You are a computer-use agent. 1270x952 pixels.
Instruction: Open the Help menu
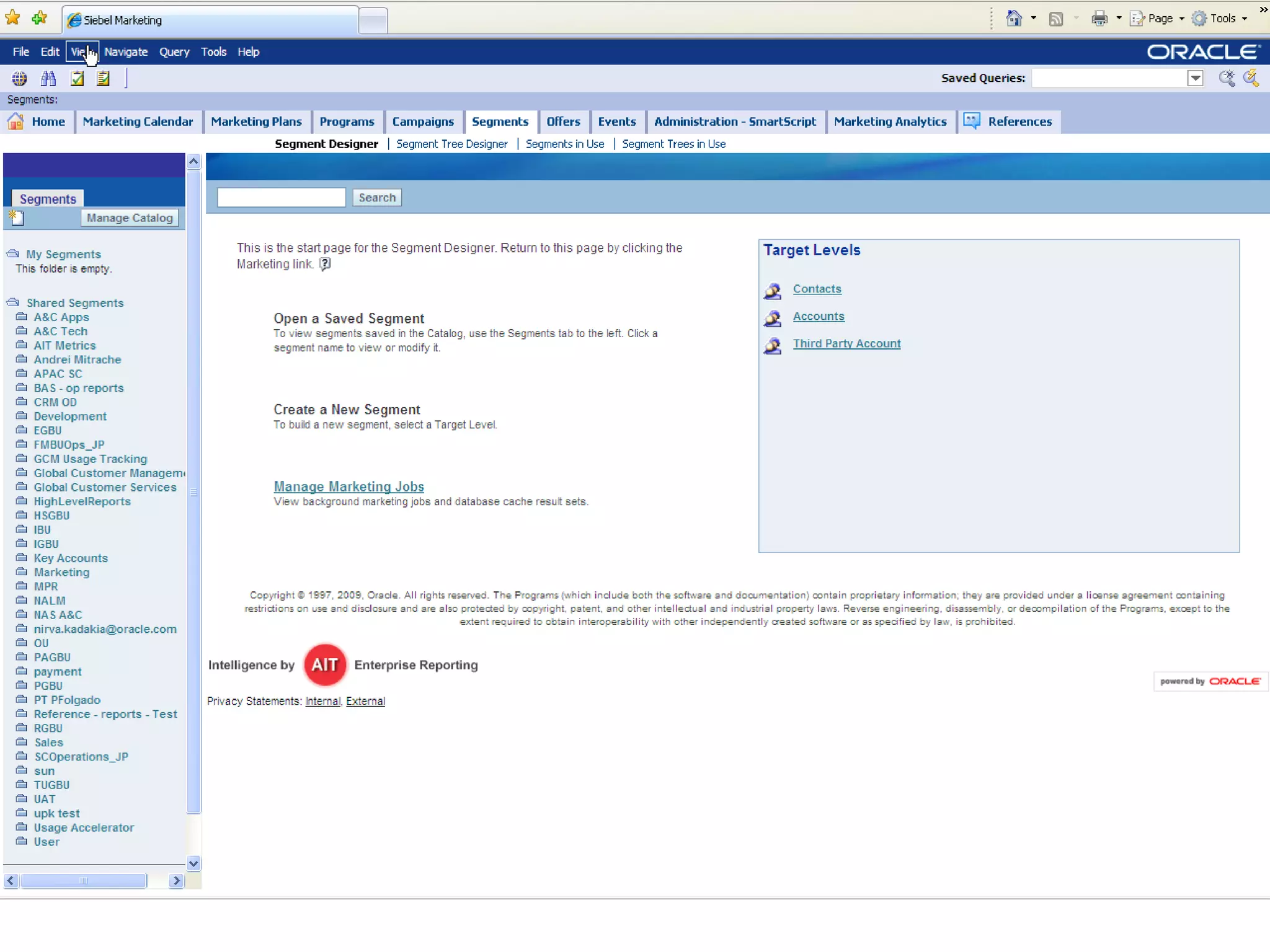[x=248, y=52]
